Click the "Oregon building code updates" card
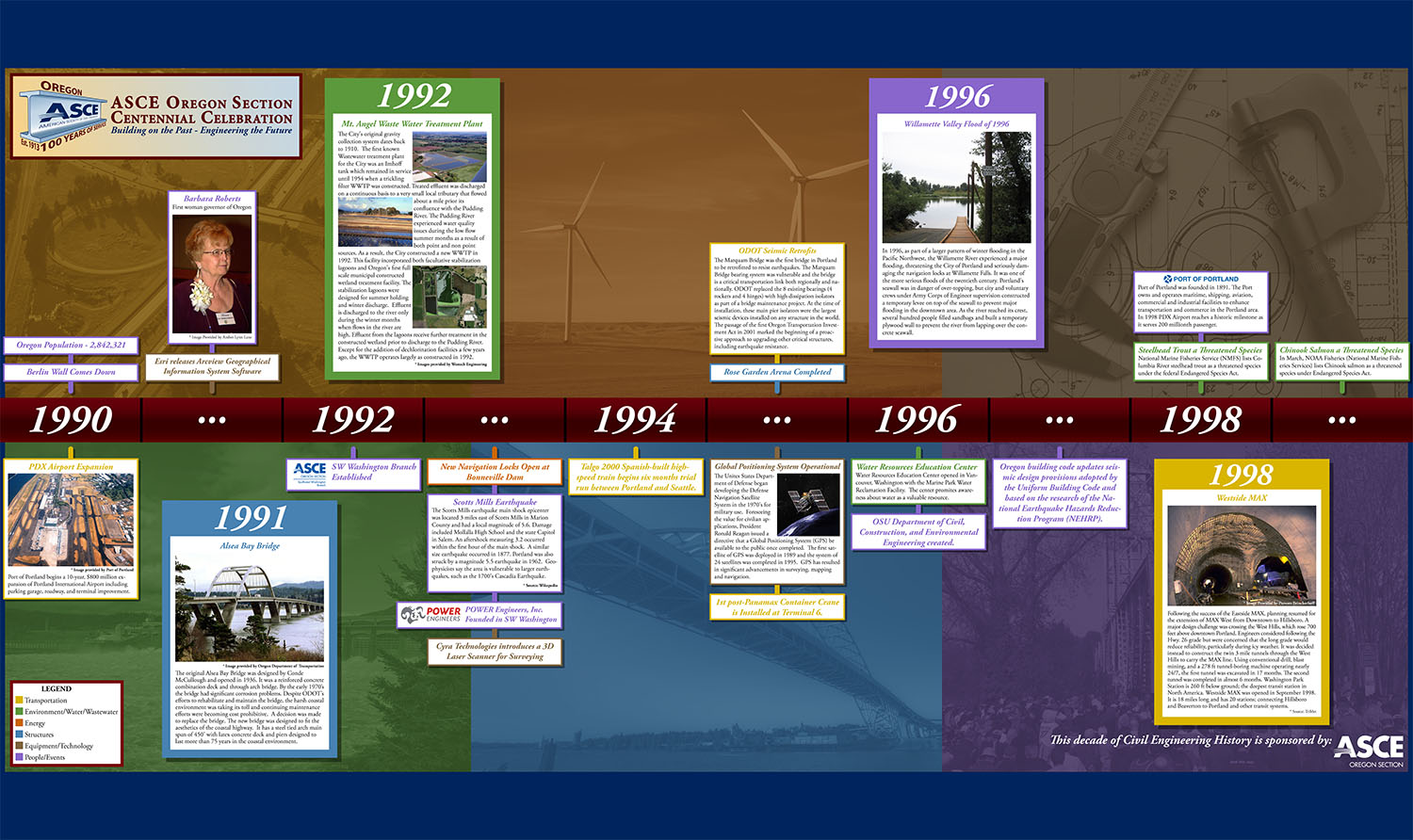Image resolution: width=1413 pixels, height=840 pixels. (x=1060, y=493)
